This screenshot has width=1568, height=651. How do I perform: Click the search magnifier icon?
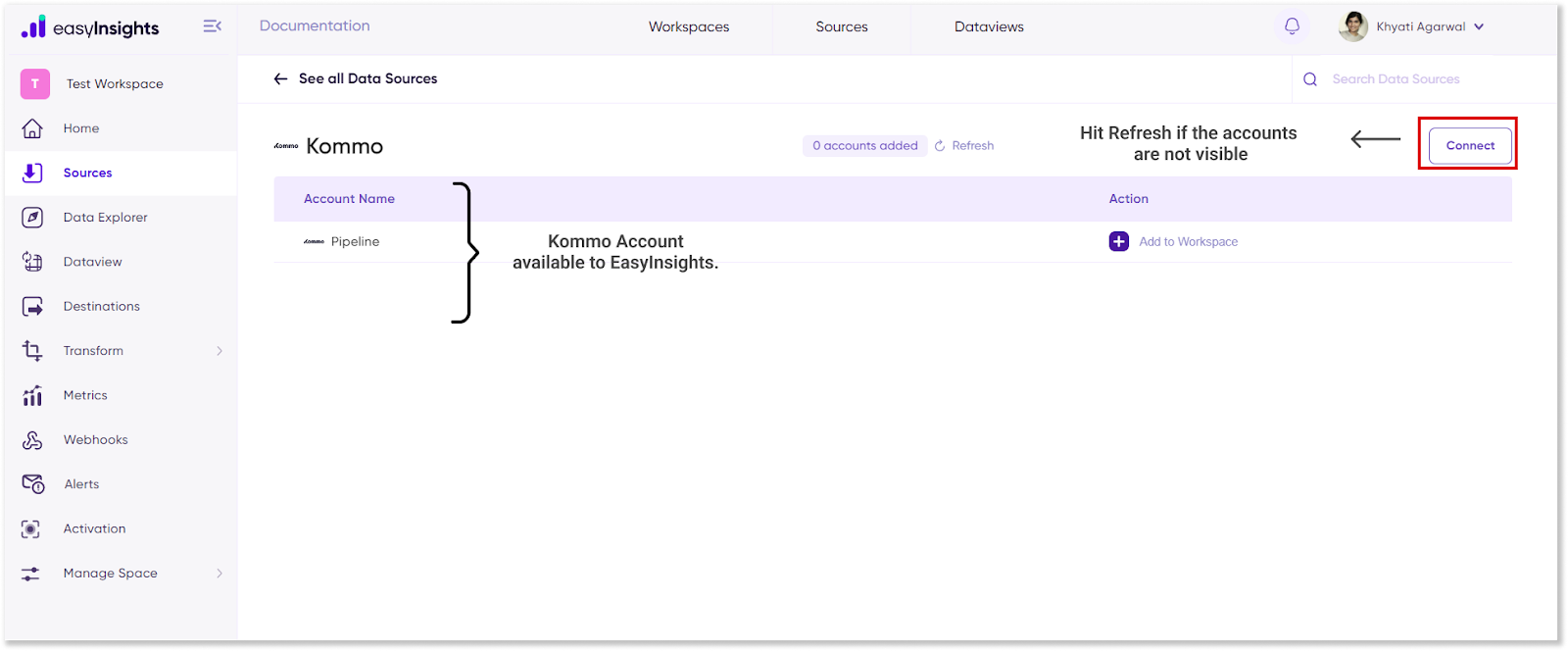1310,79
